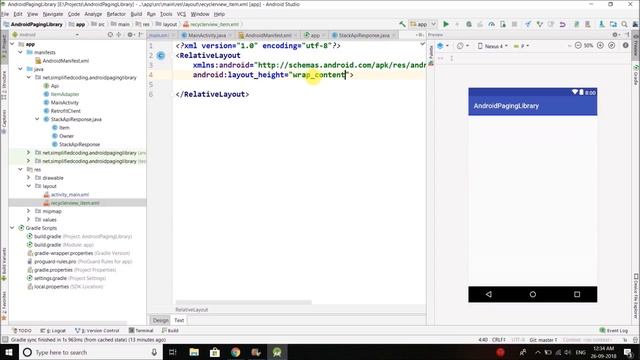This screenshot has height=360, width=640.
Task: Open the app run configuration dropdown
Action: (x=424, y=24)
